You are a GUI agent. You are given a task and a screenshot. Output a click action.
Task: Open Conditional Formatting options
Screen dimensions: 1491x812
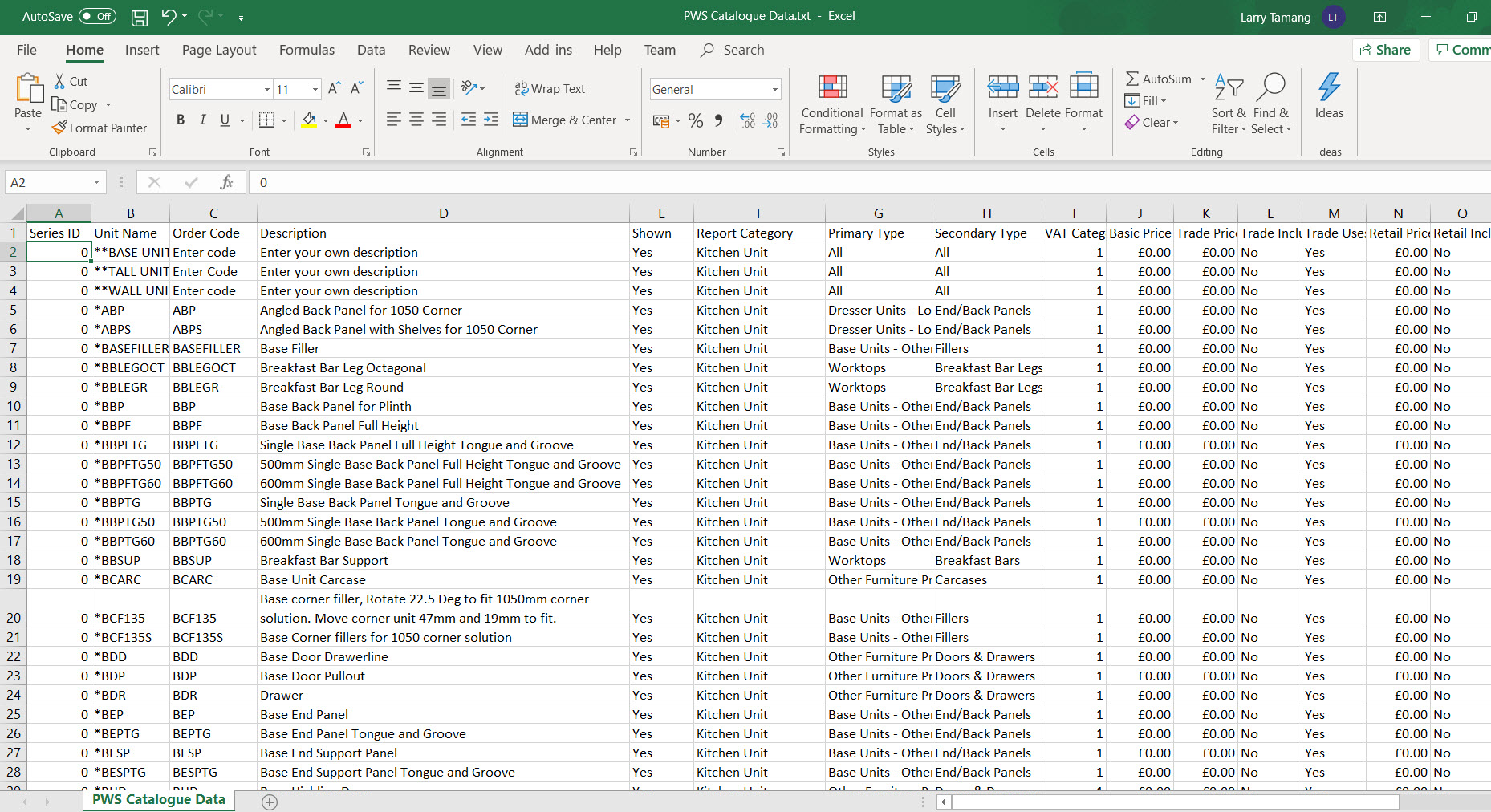click(x=831, y=104)
